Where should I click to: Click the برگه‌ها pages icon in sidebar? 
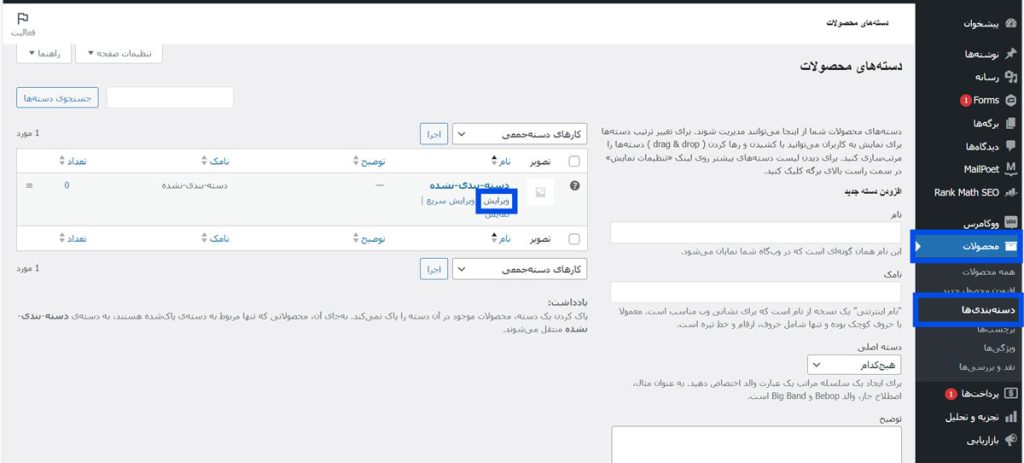point(1011,123)
